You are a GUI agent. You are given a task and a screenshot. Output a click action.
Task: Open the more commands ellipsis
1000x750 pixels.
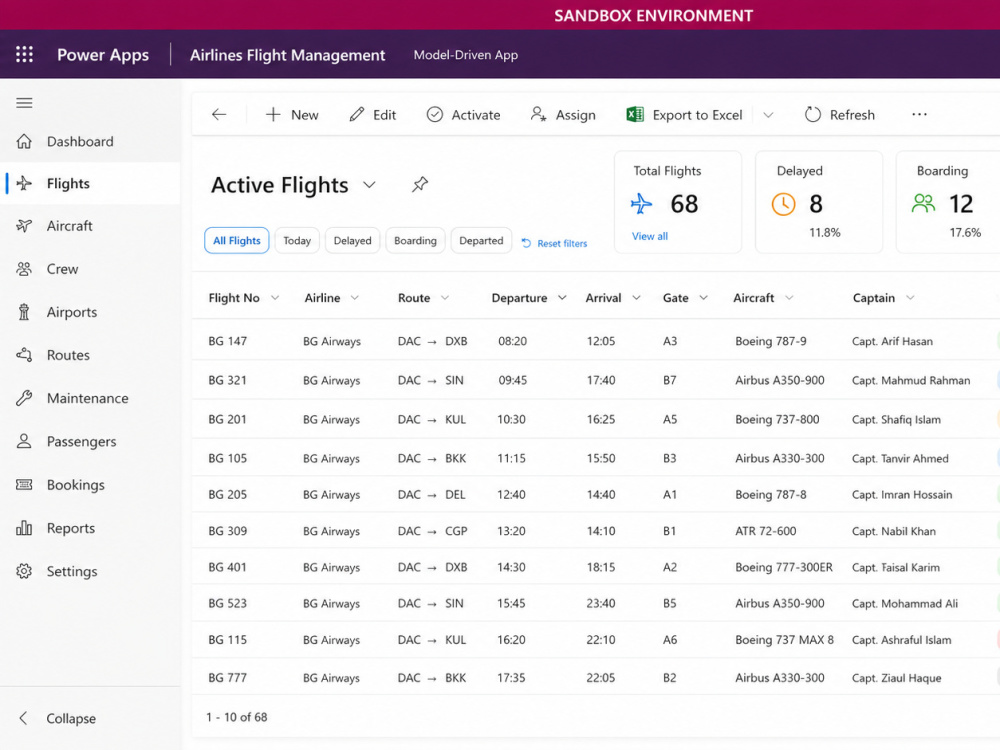[919, 114]
